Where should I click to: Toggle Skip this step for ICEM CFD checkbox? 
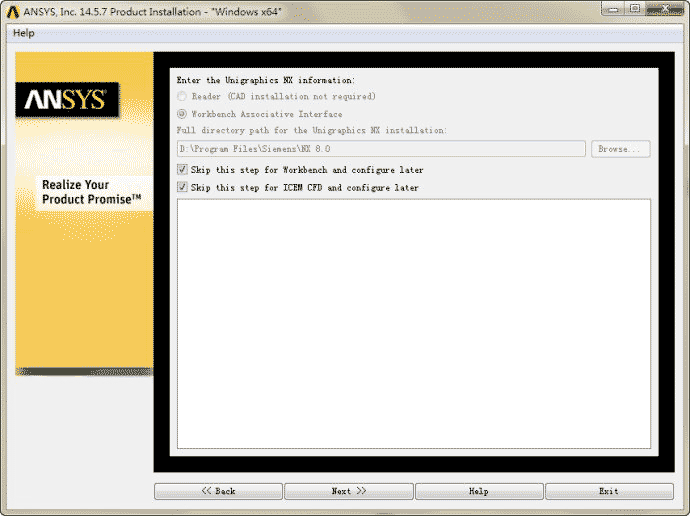click(x=182, y=187)
